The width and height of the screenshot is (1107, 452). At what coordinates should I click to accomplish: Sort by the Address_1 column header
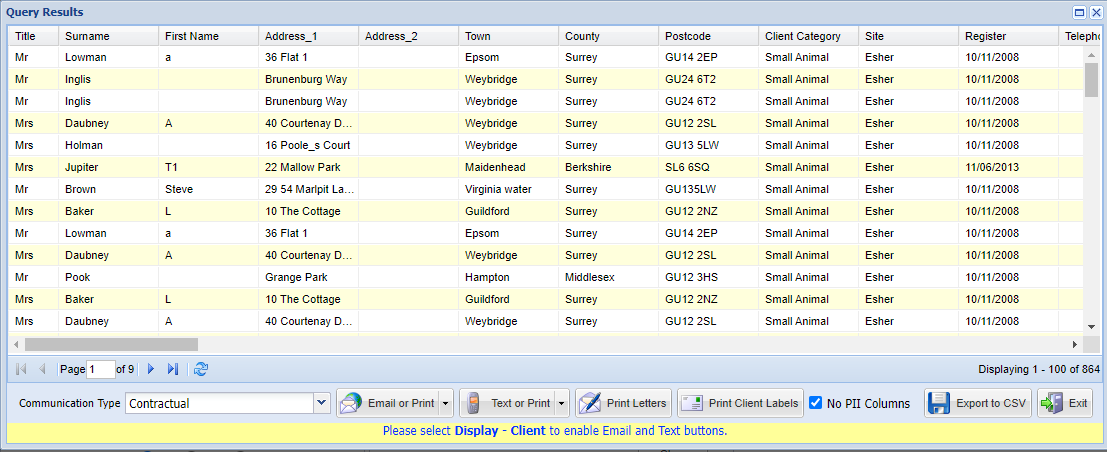click(309, 36)
